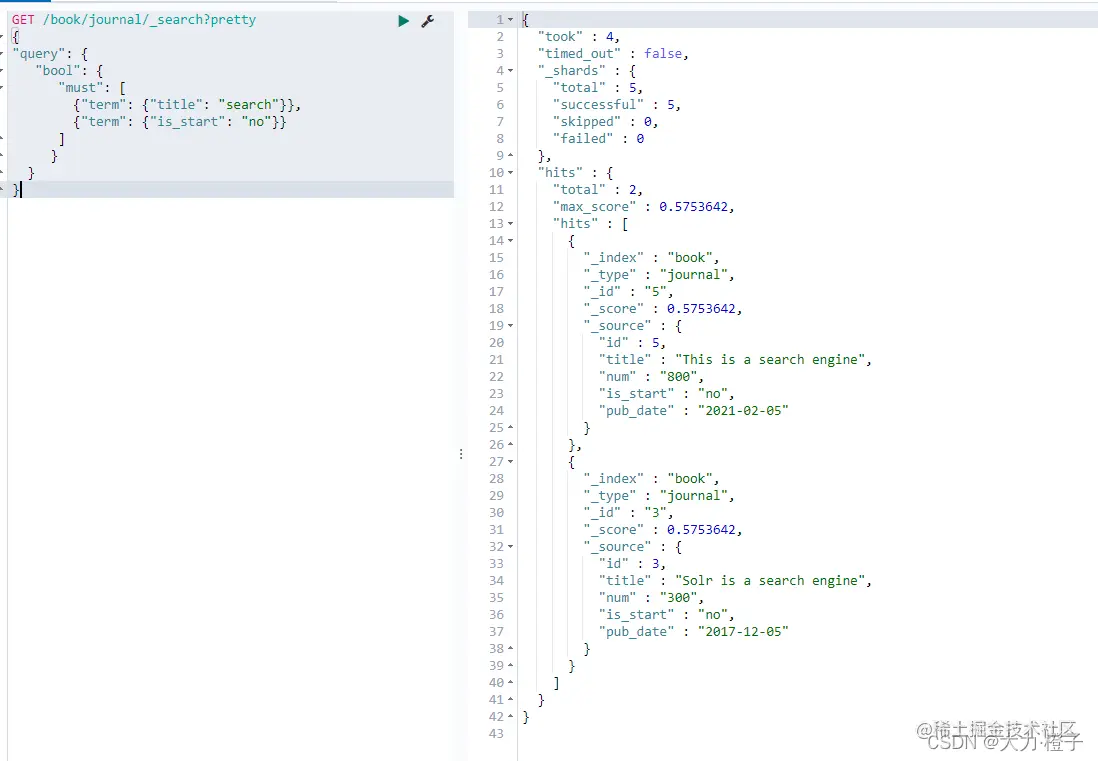The width and height of the screenshot is (1098, 761).
Task: Click the fold marker at line 25
Action: coord(510,428)
